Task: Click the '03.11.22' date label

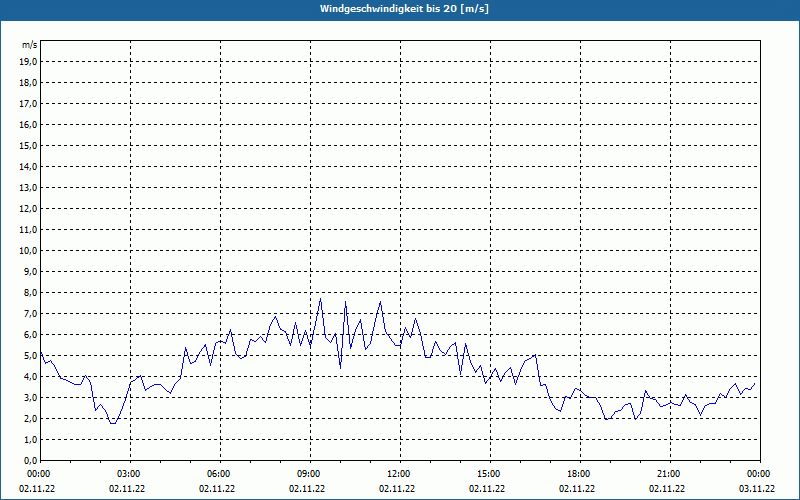Action: coord(757,489)
